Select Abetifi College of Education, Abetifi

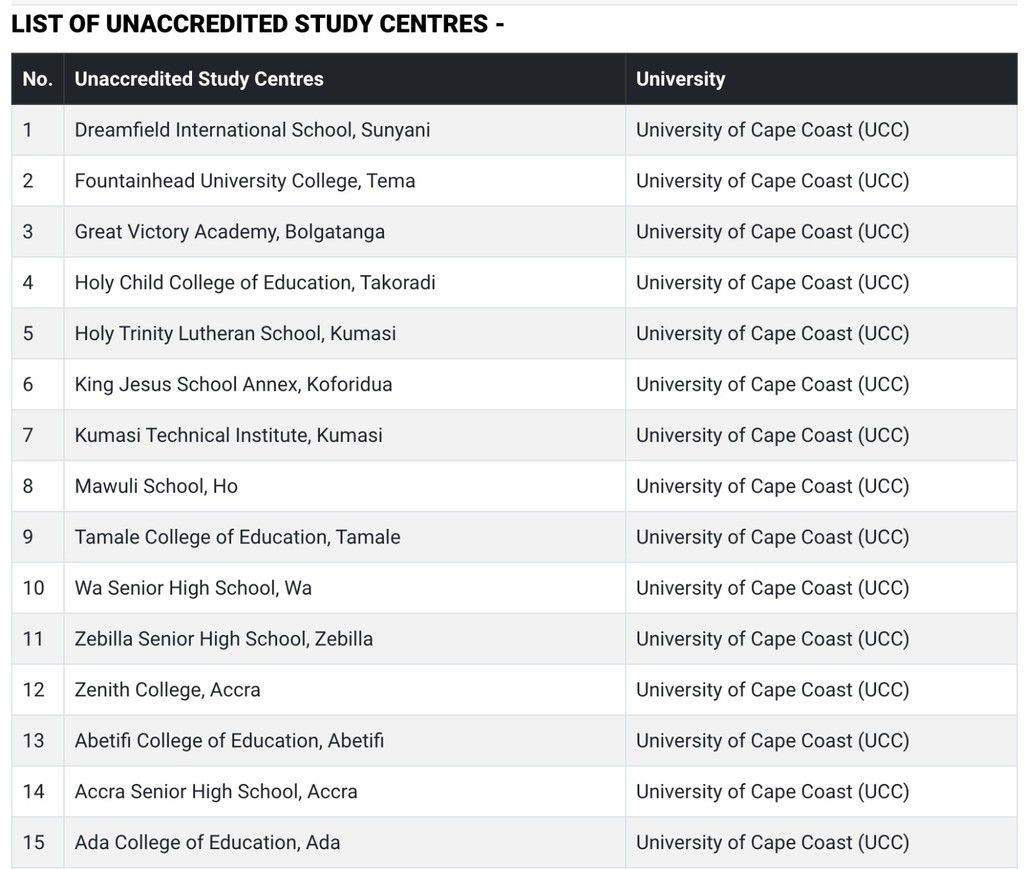point(229,742)
